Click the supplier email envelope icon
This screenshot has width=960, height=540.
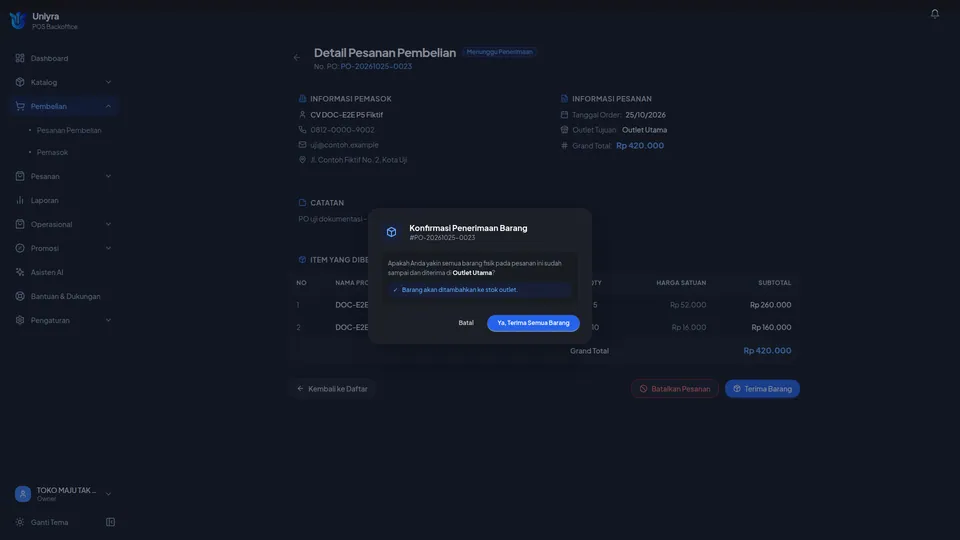(x=302, y=144)
